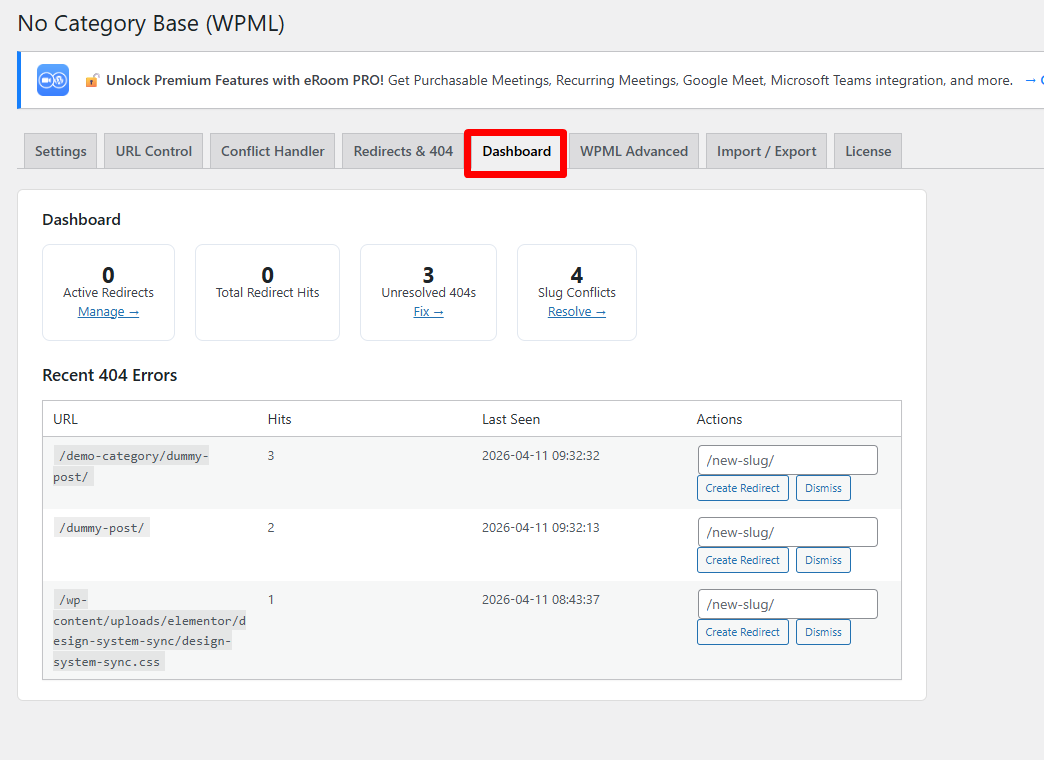Create Redirect for /demo-category/dummy-post/
This screenshot has width=1044, height=760.
[742, 488]
